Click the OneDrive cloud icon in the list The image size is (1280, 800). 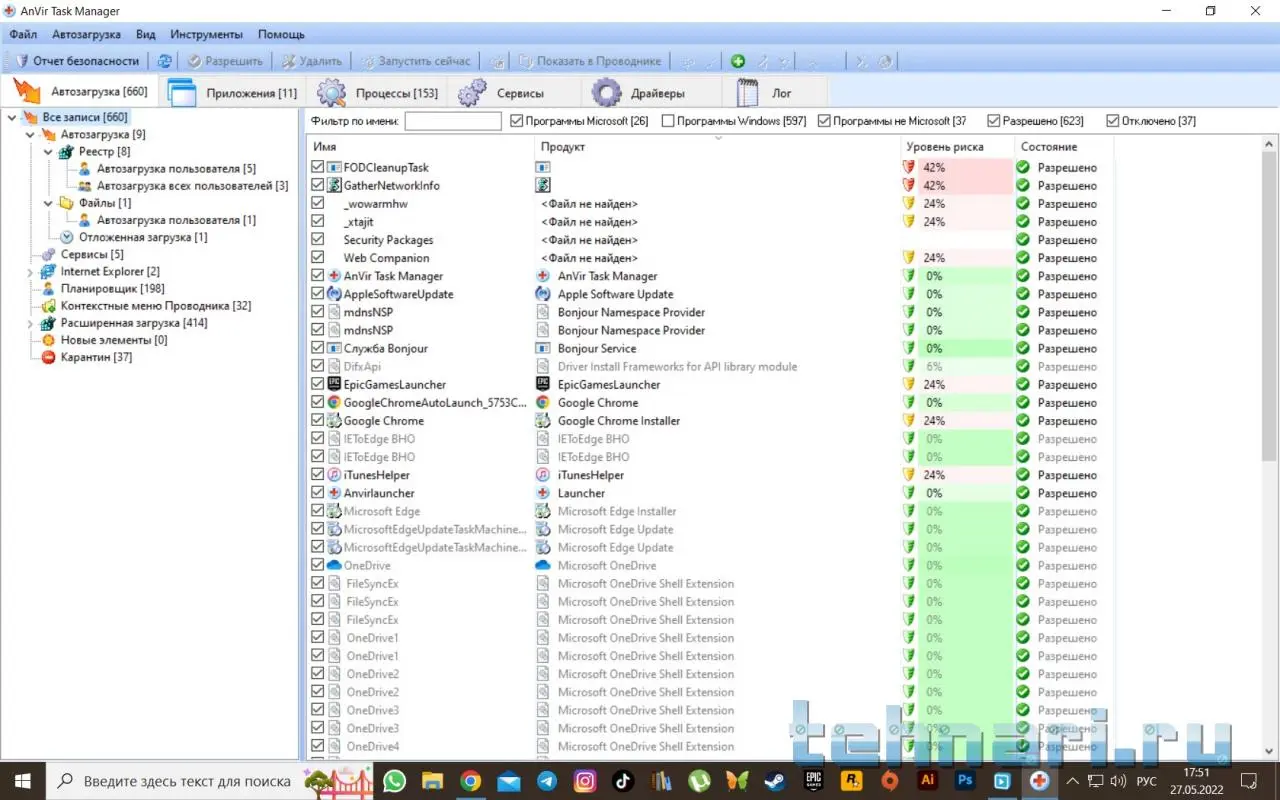pos(334,565)
